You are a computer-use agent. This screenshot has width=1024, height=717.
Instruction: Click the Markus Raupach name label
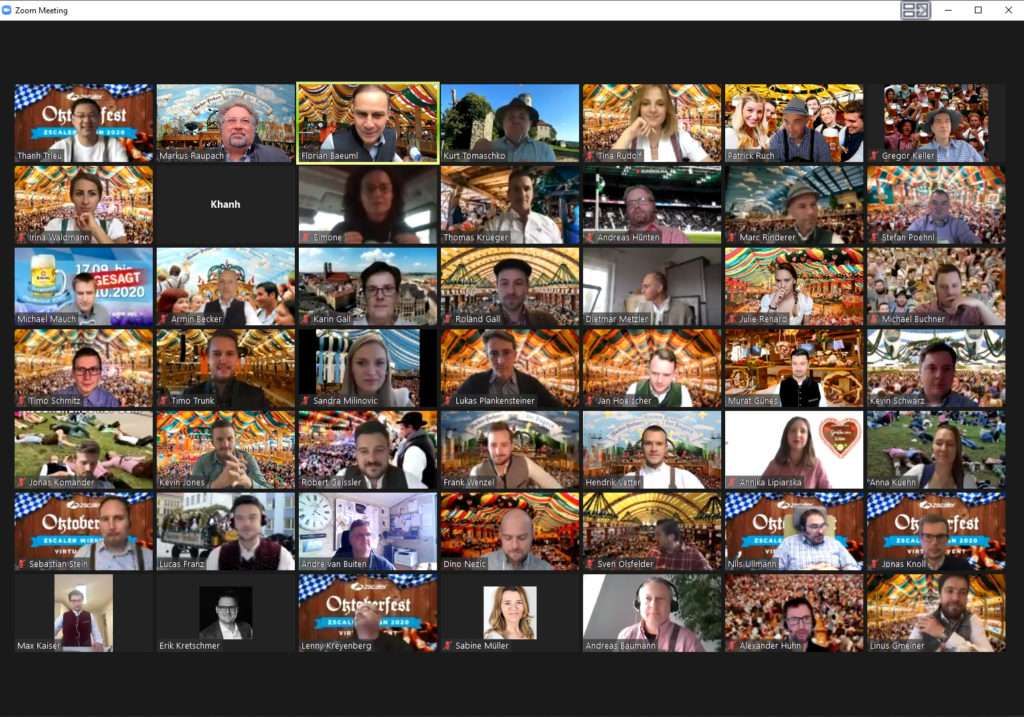[x=193, y=156]
